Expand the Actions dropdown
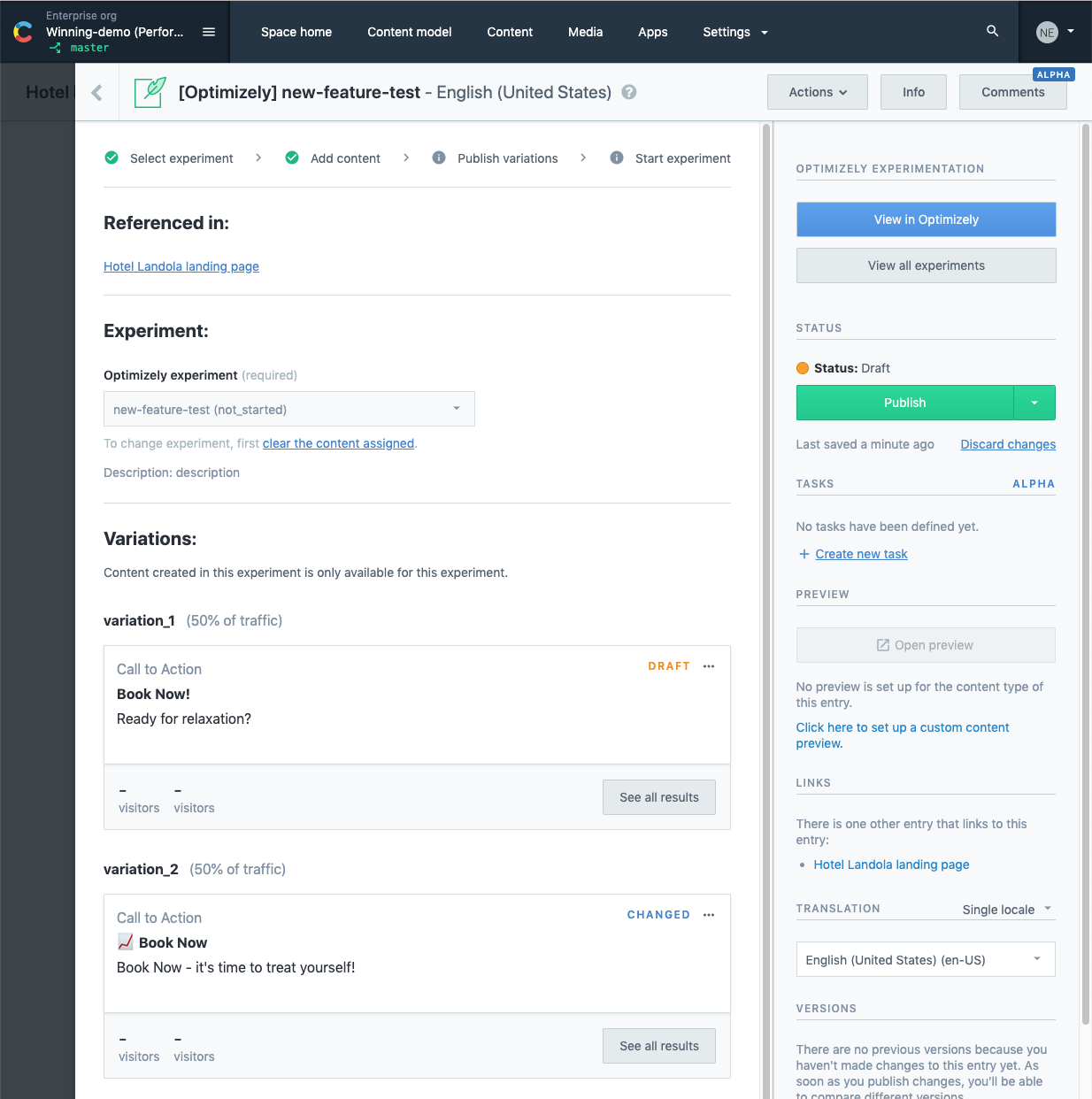This screenshot has width=1092, height=1099. [x=817, y=92]
